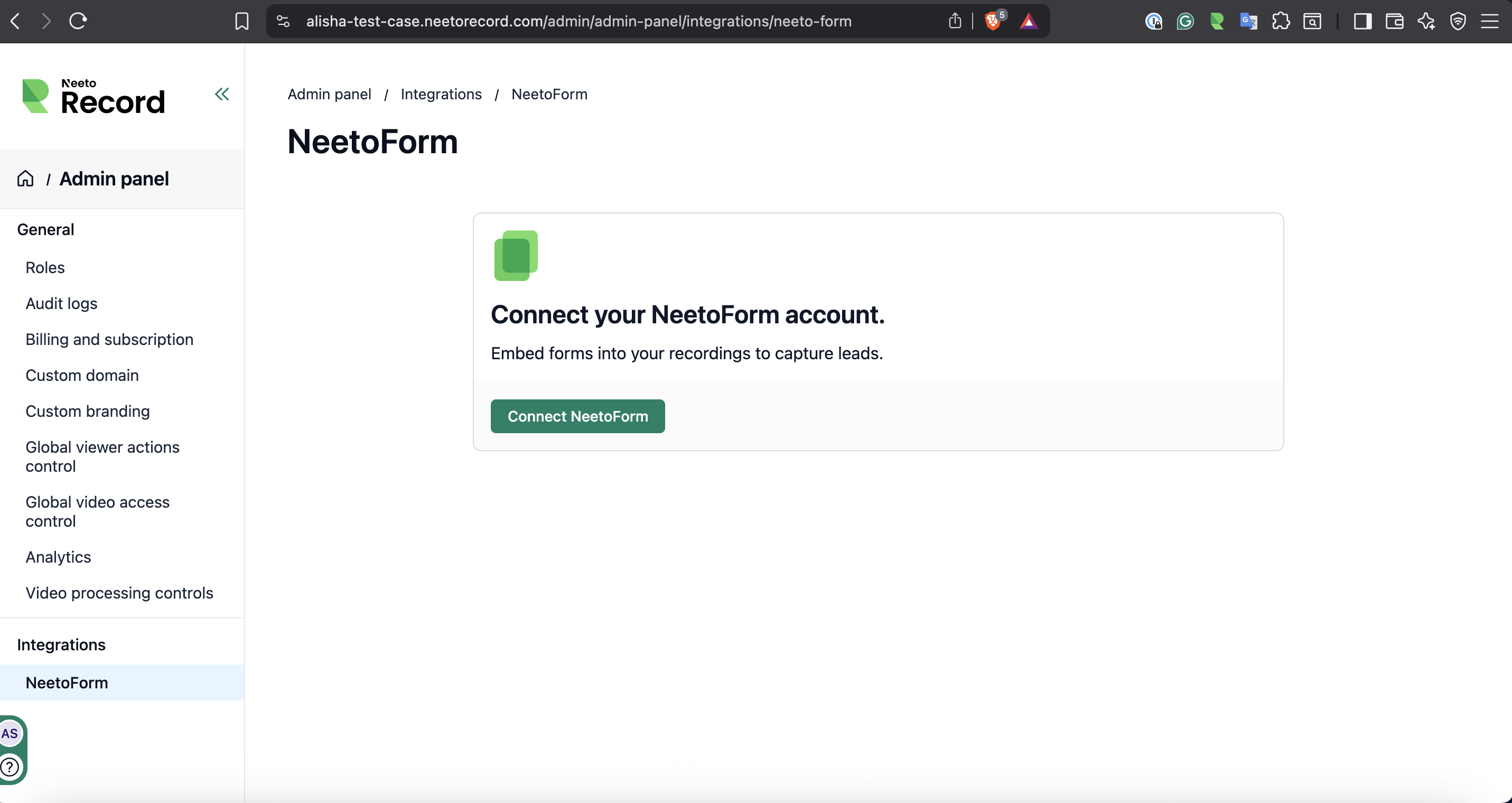The width and height of the screenshot is (1512, 803).
Task: Open Roles in General section
Action: click(45, 268)
